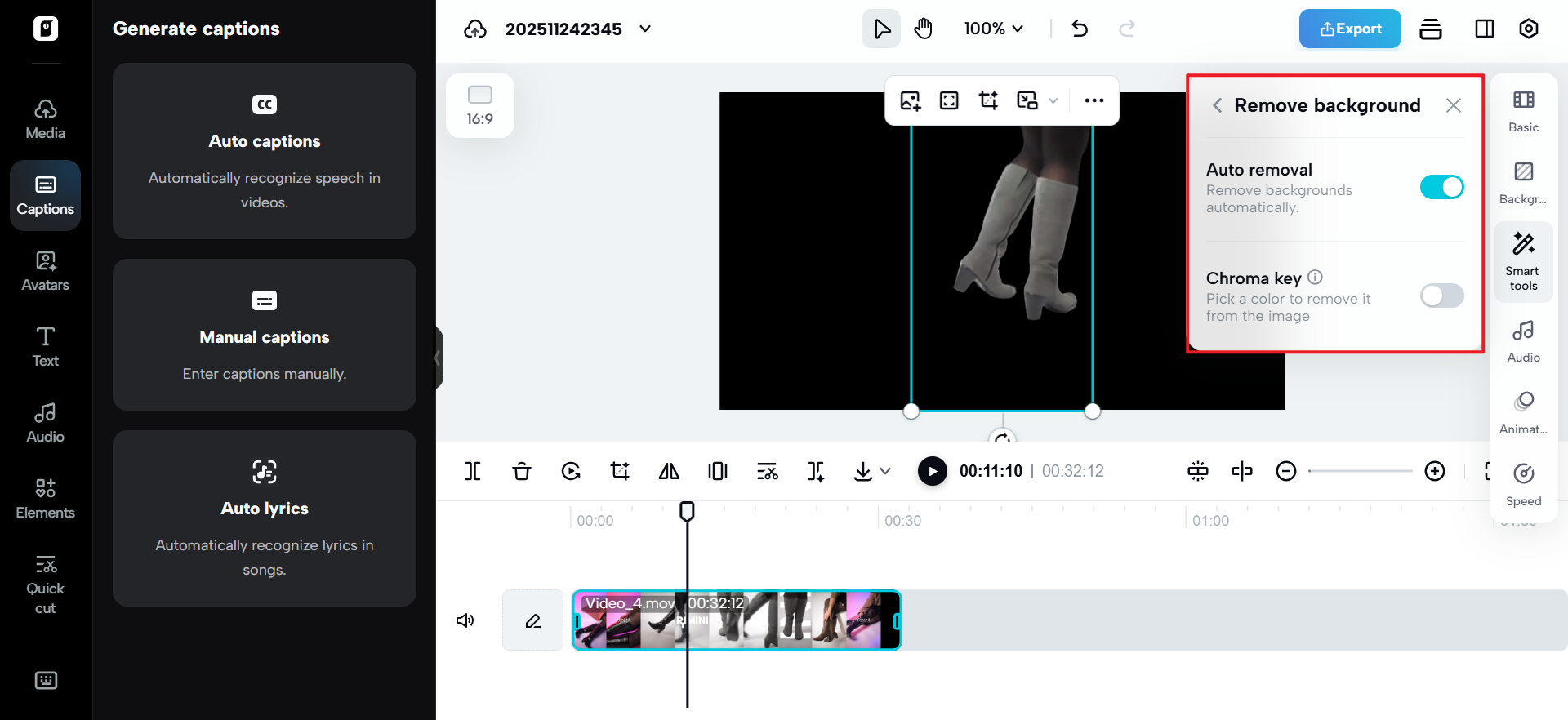Screen dimensions: 1568x720
Task: Change the 16:9 aspect ratio
Action: pos(480,105)
